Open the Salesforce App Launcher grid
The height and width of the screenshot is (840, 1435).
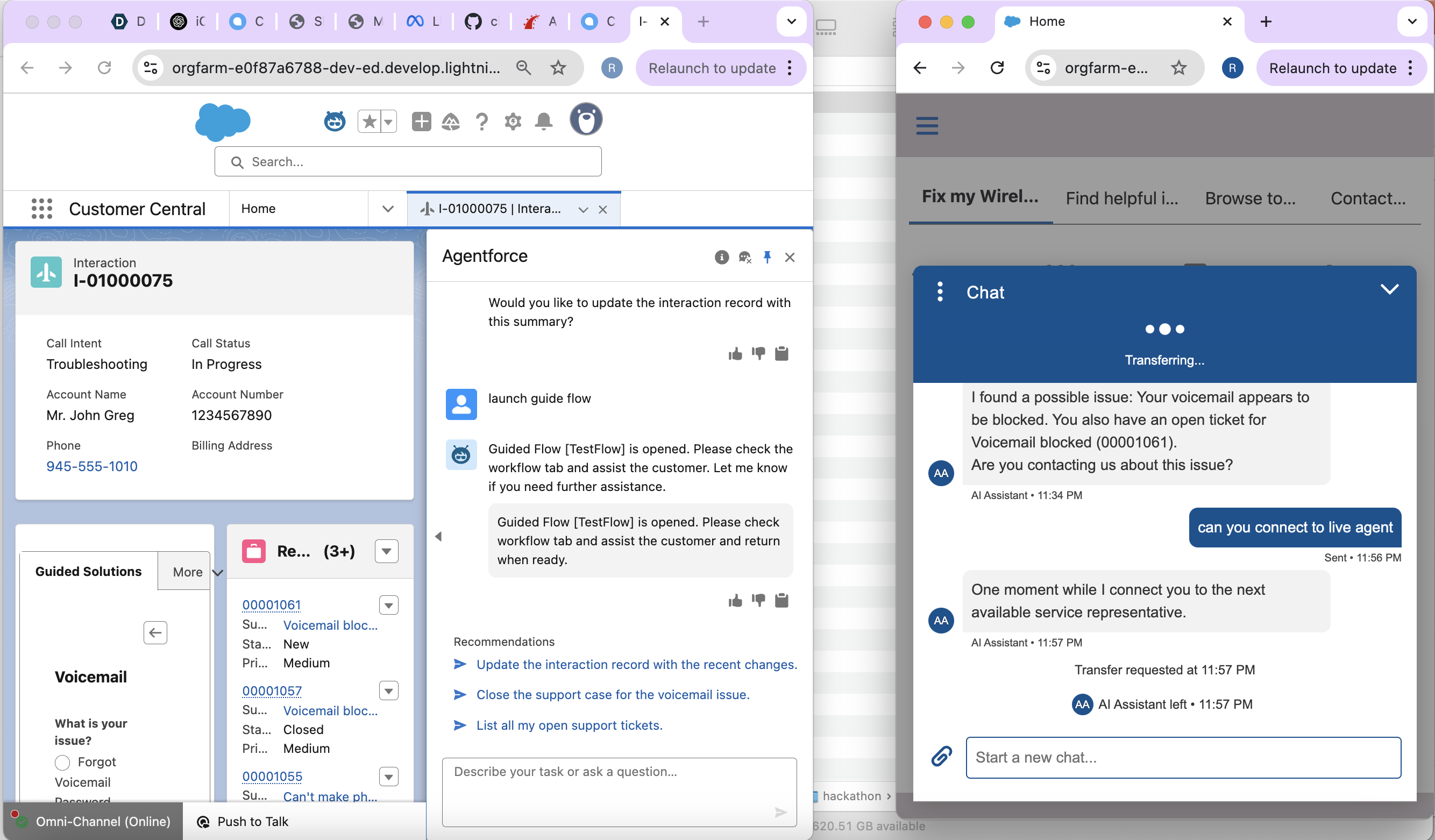pyautogui.click(x=41, y=209)
